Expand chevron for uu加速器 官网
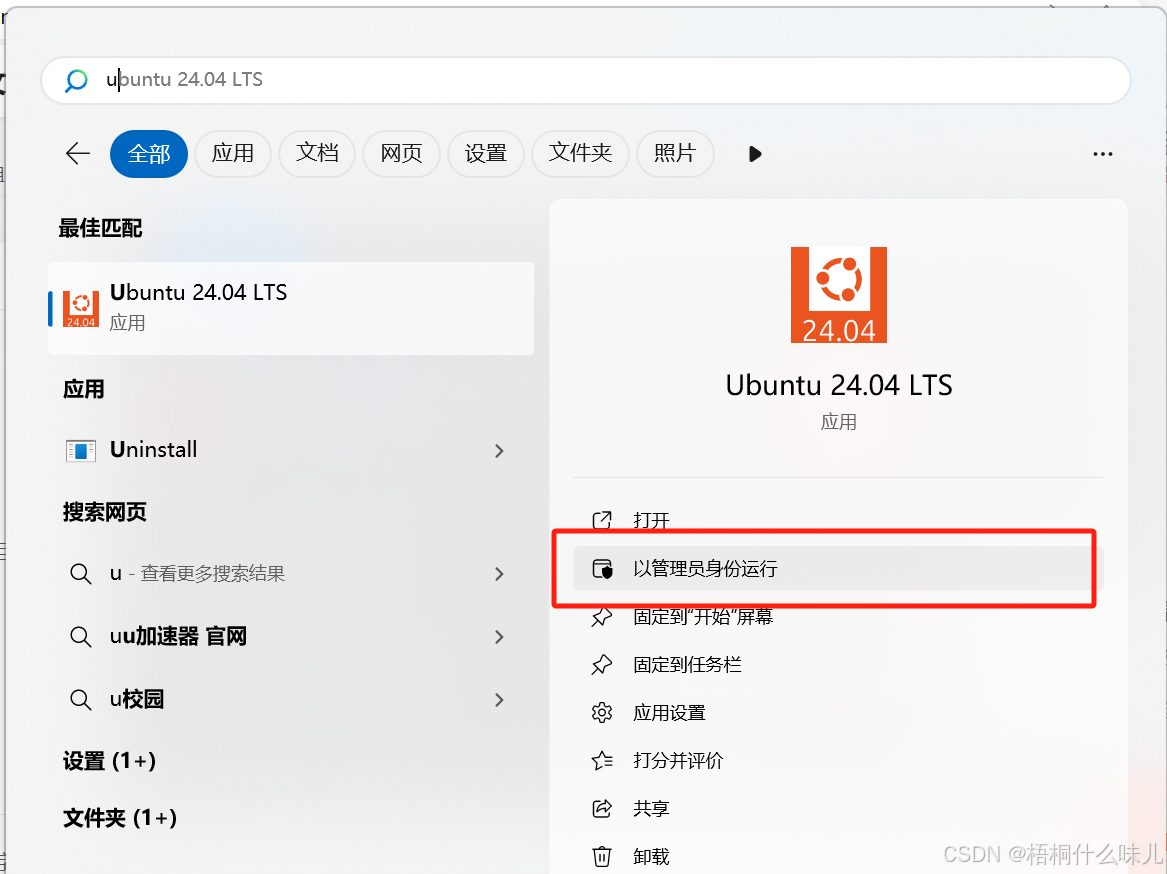This screenshot has height=874, width=1167. tap(499, 637)
